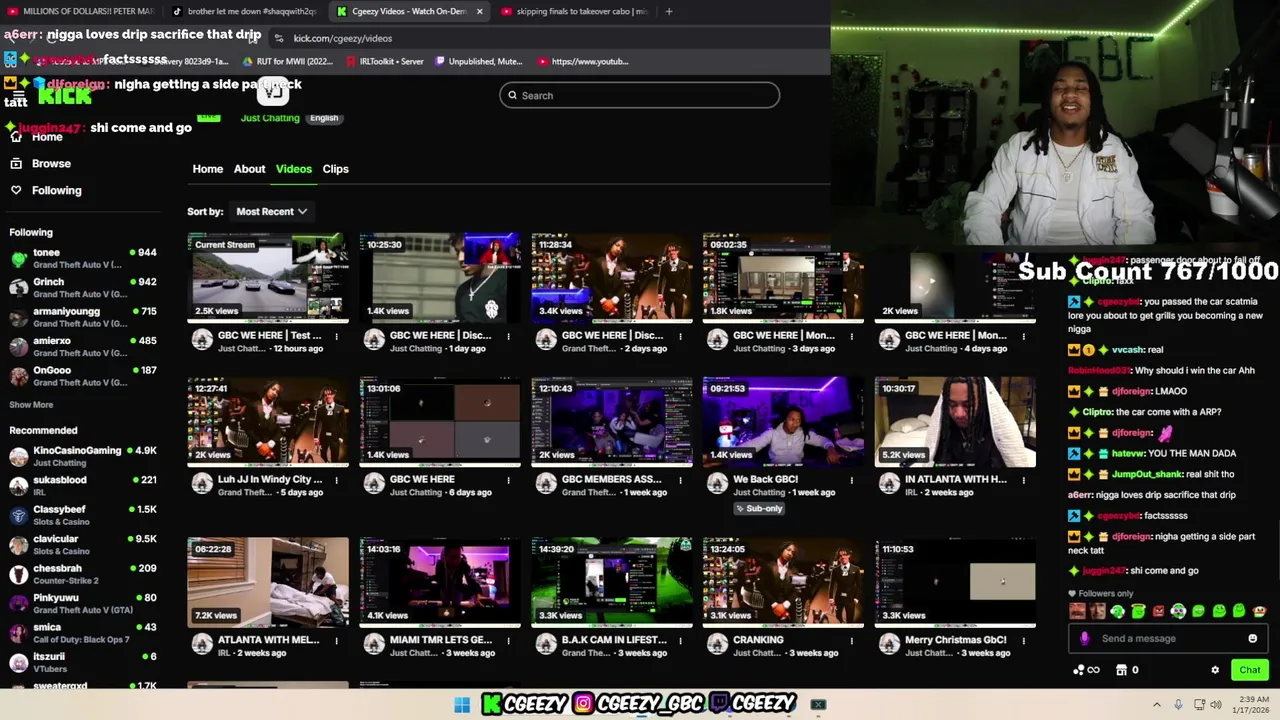
Task: Open the 'RUT for MWII (2022...' bookmark
Action: [288, 61]
